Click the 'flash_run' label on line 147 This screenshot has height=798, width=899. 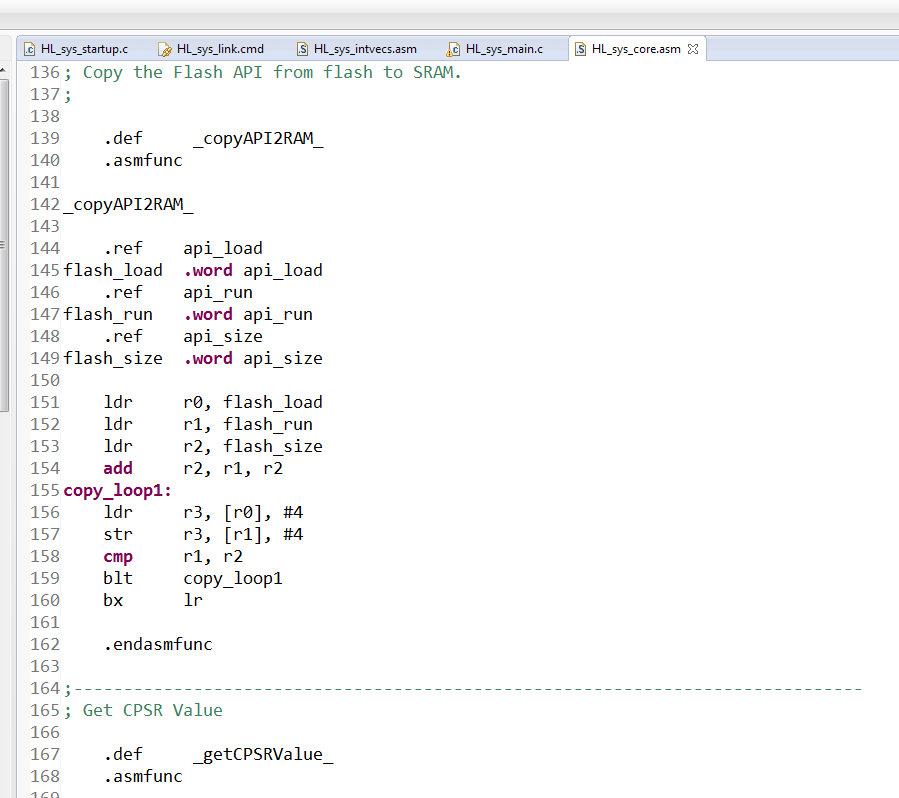pyautogui.click(x=108, y=315)
